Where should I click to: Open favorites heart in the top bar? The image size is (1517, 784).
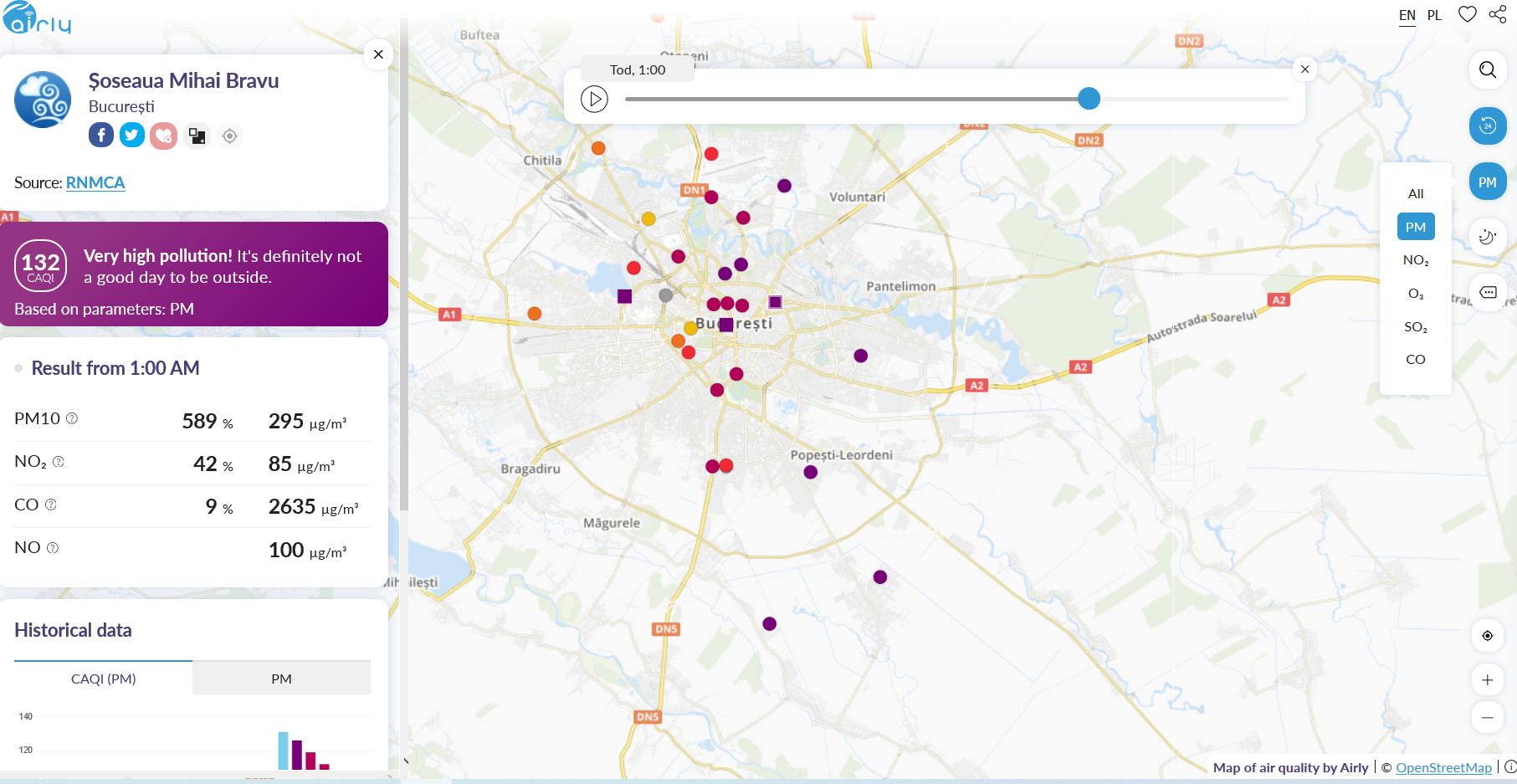[1467, 14]
